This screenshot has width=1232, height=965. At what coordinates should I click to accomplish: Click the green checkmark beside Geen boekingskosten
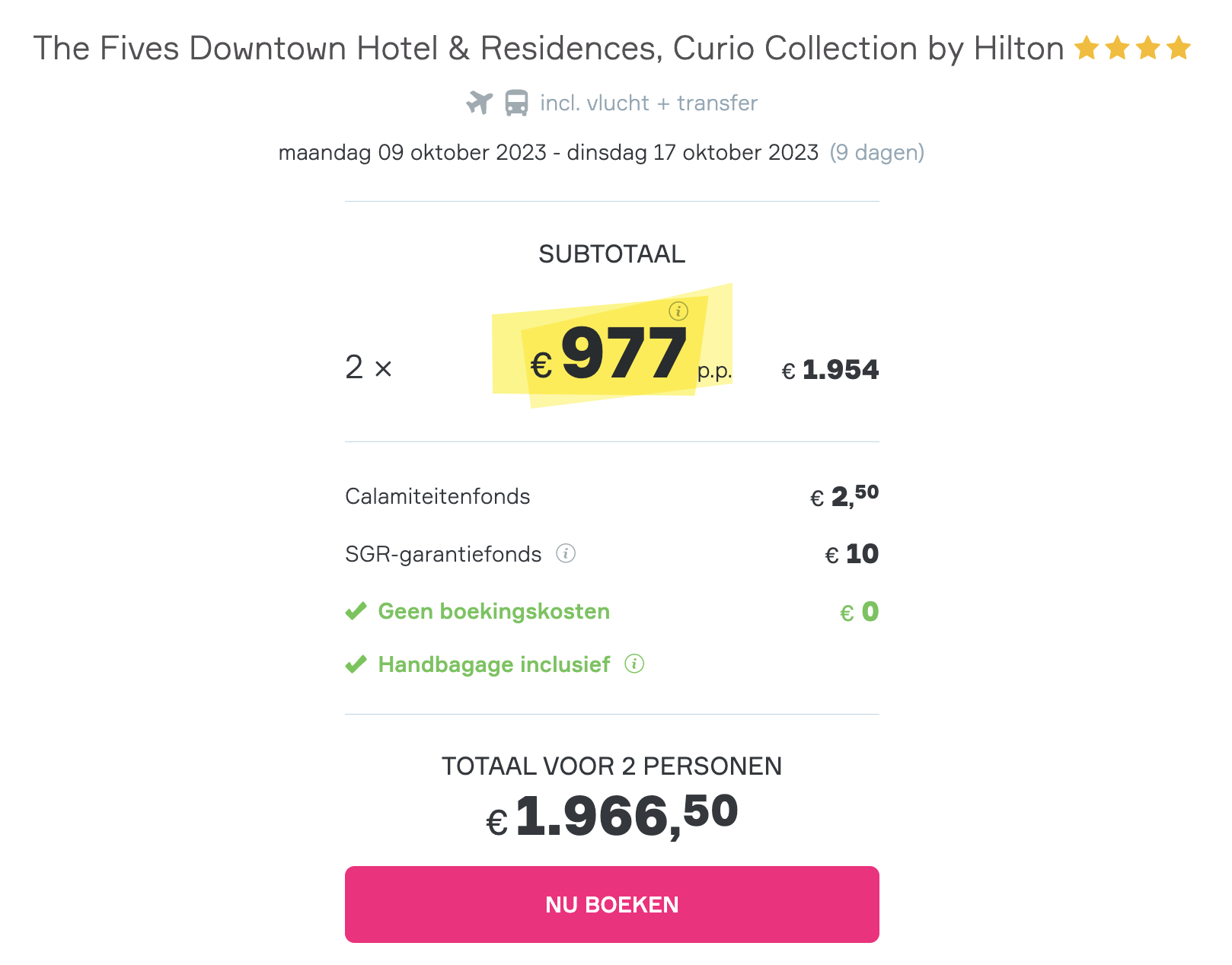tap(356, 611)
